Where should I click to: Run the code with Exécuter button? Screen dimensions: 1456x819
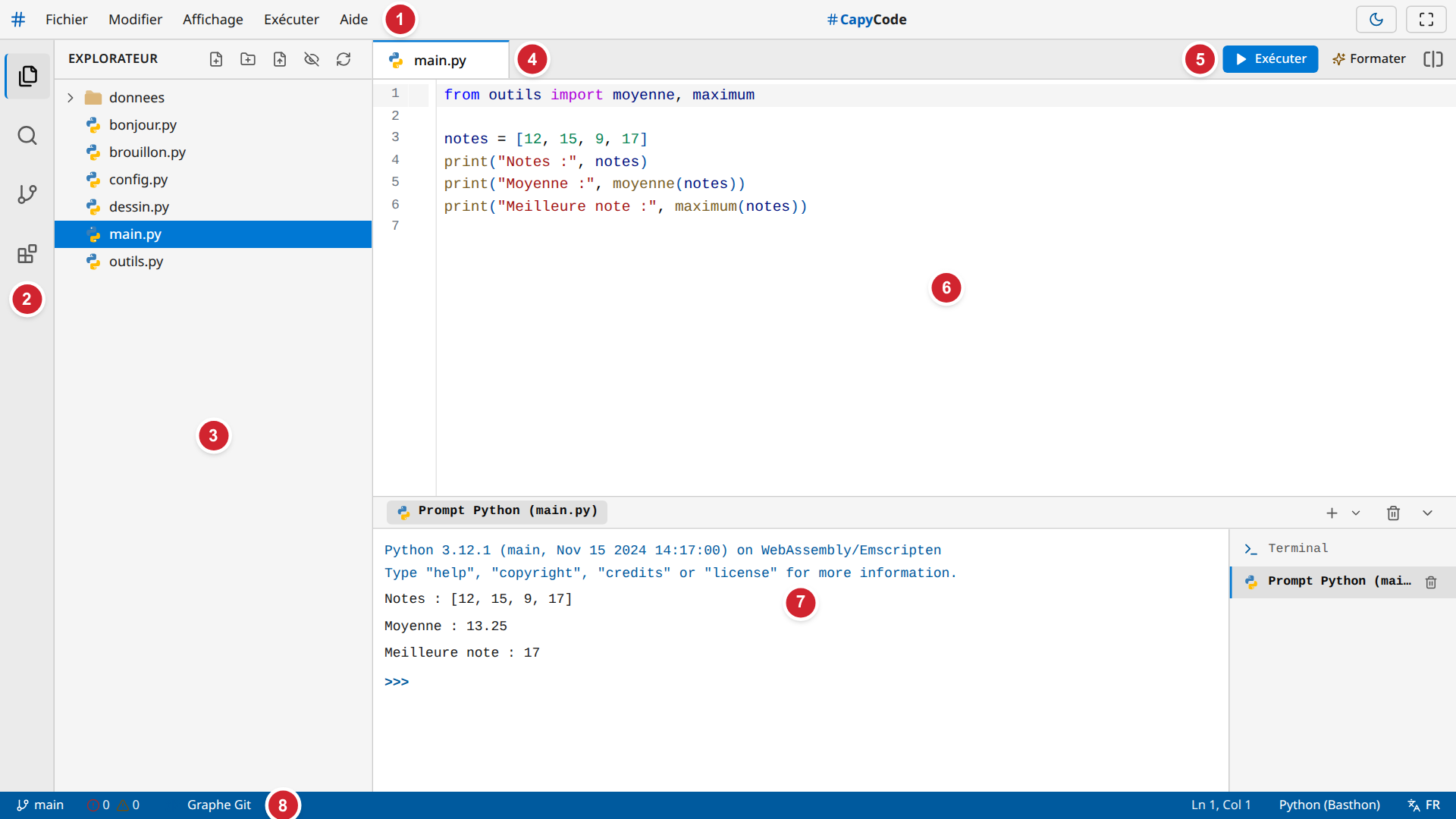[1270, 59]
